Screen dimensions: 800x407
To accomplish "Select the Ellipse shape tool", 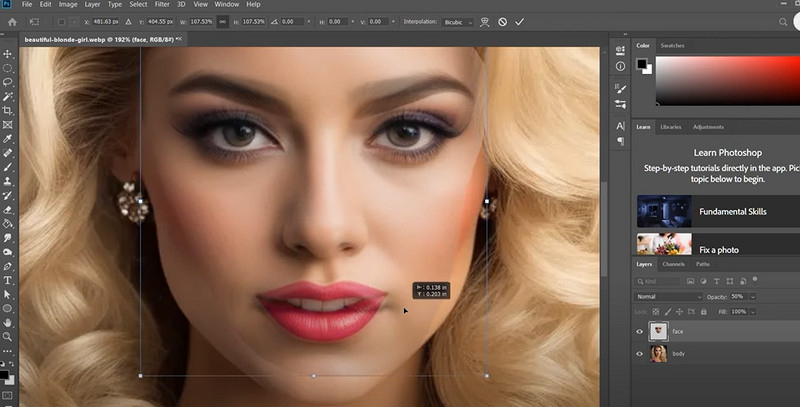I will pos(8,309).
